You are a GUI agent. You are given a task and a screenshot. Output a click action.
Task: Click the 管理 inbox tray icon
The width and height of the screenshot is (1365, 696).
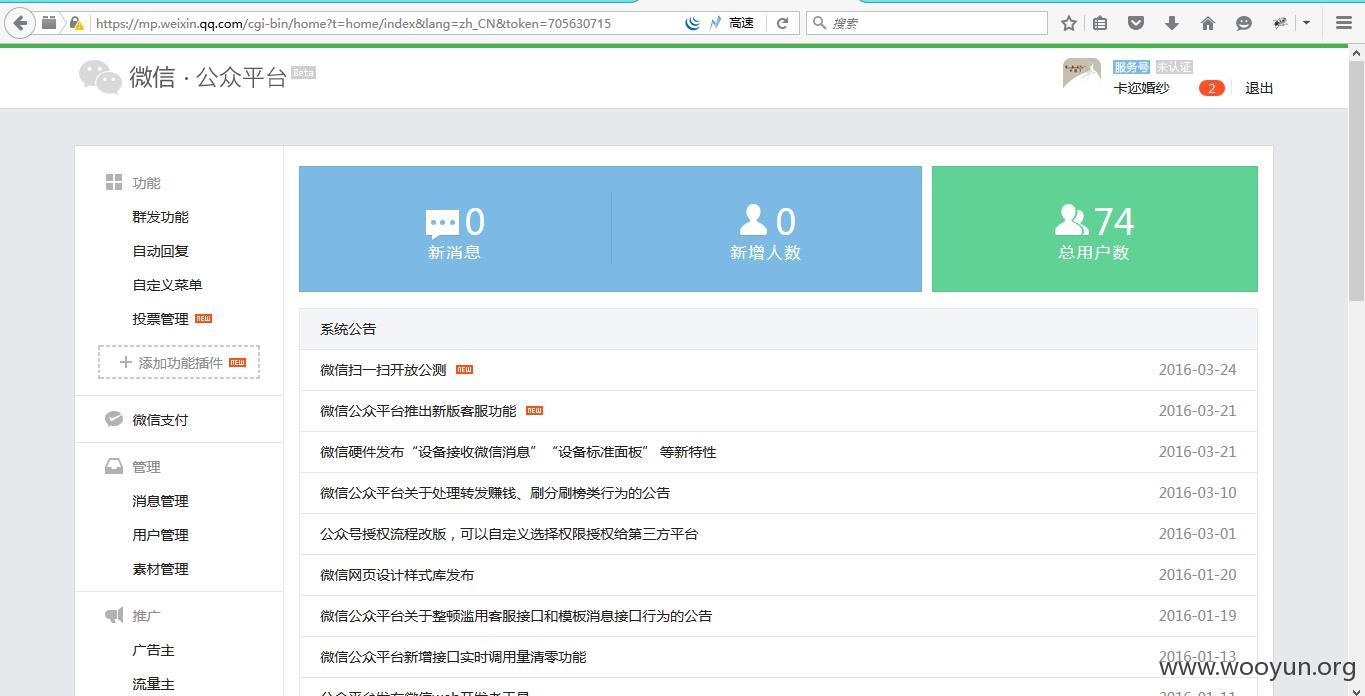(x=114, y=466)
